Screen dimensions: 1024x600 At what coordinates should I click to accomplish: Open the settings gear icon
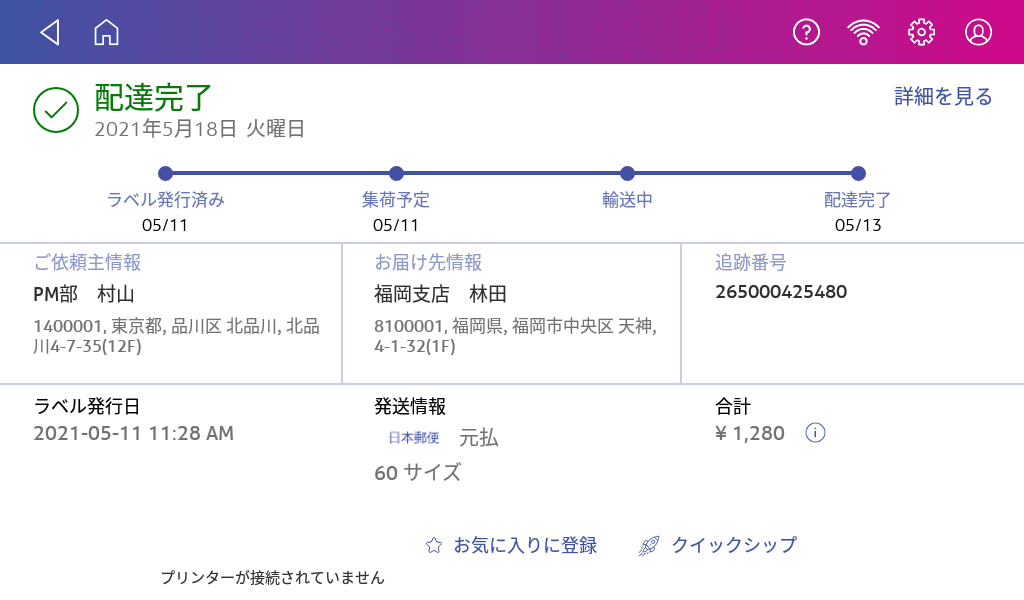pos(921,31)
